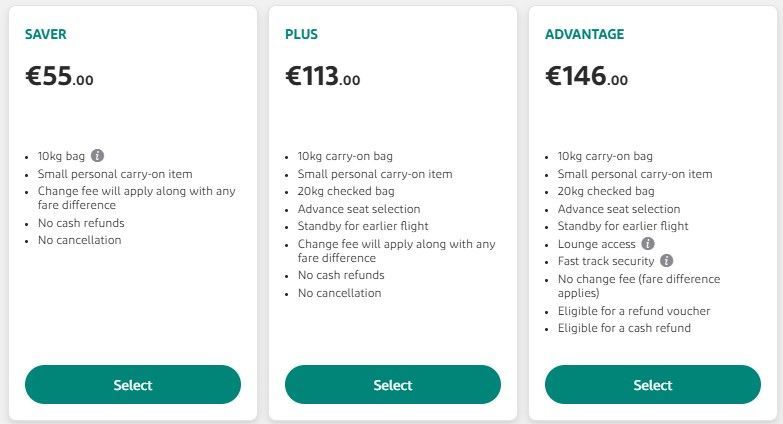Click 'Eligible for a refund voucher' item
783x424 pixels.
click(x=634, y=311)
